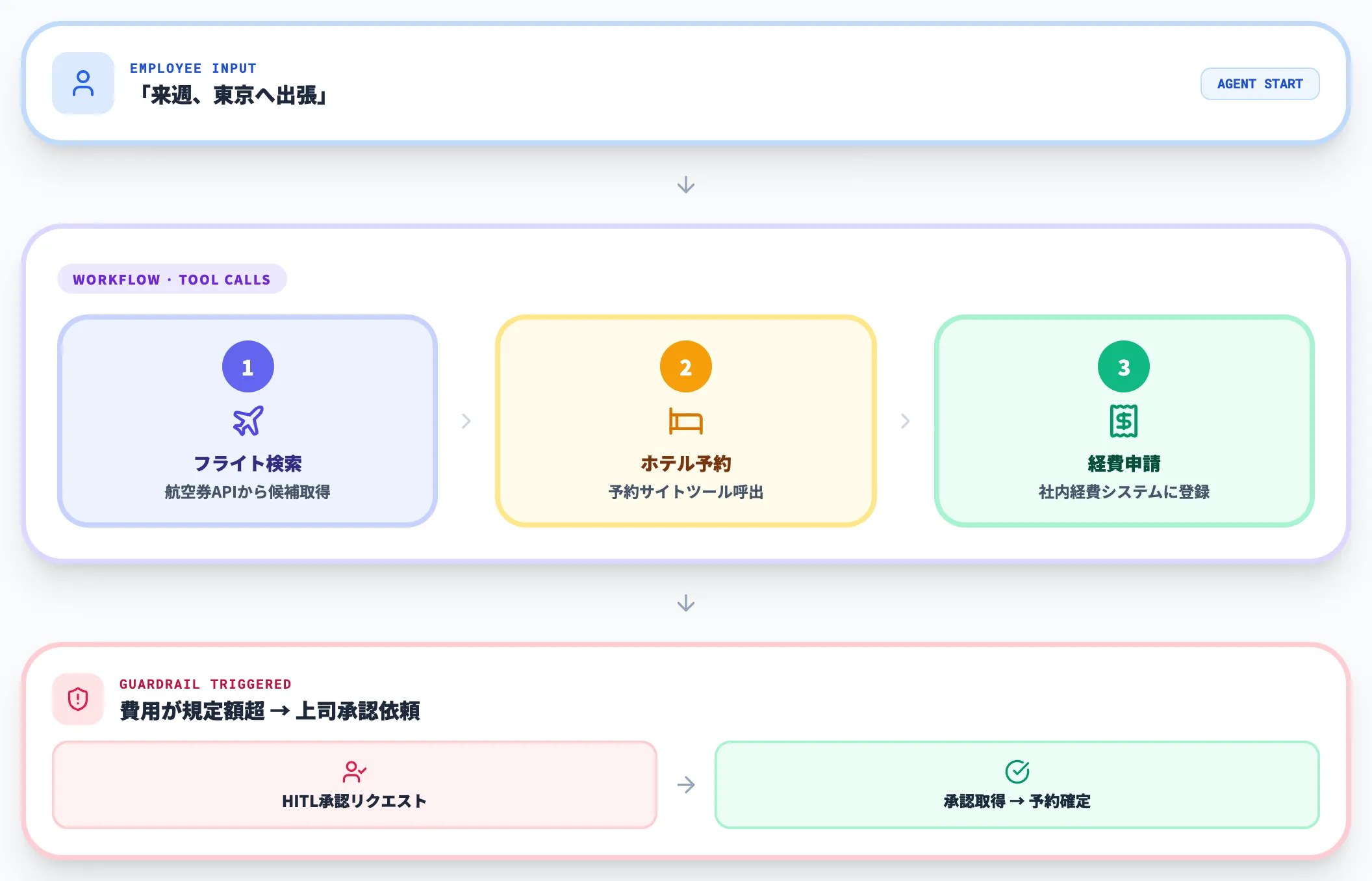
Task: Click the AGENT START badge
Action: (x=1260, y=84)
